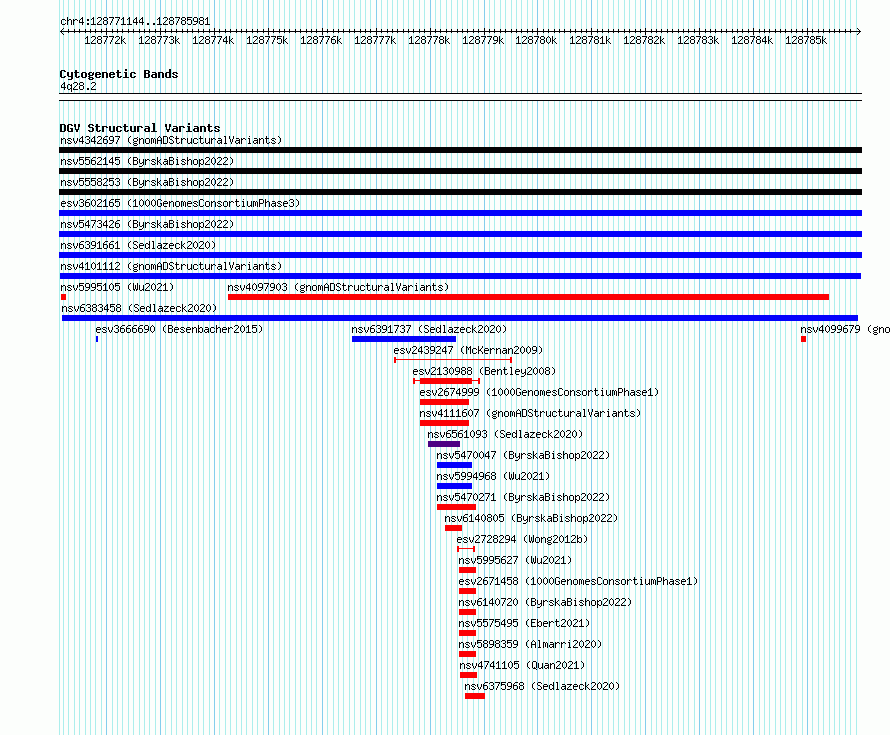Select esv2728294 thin red interval marker
The image size is (890, 735).
pos(466,549)
